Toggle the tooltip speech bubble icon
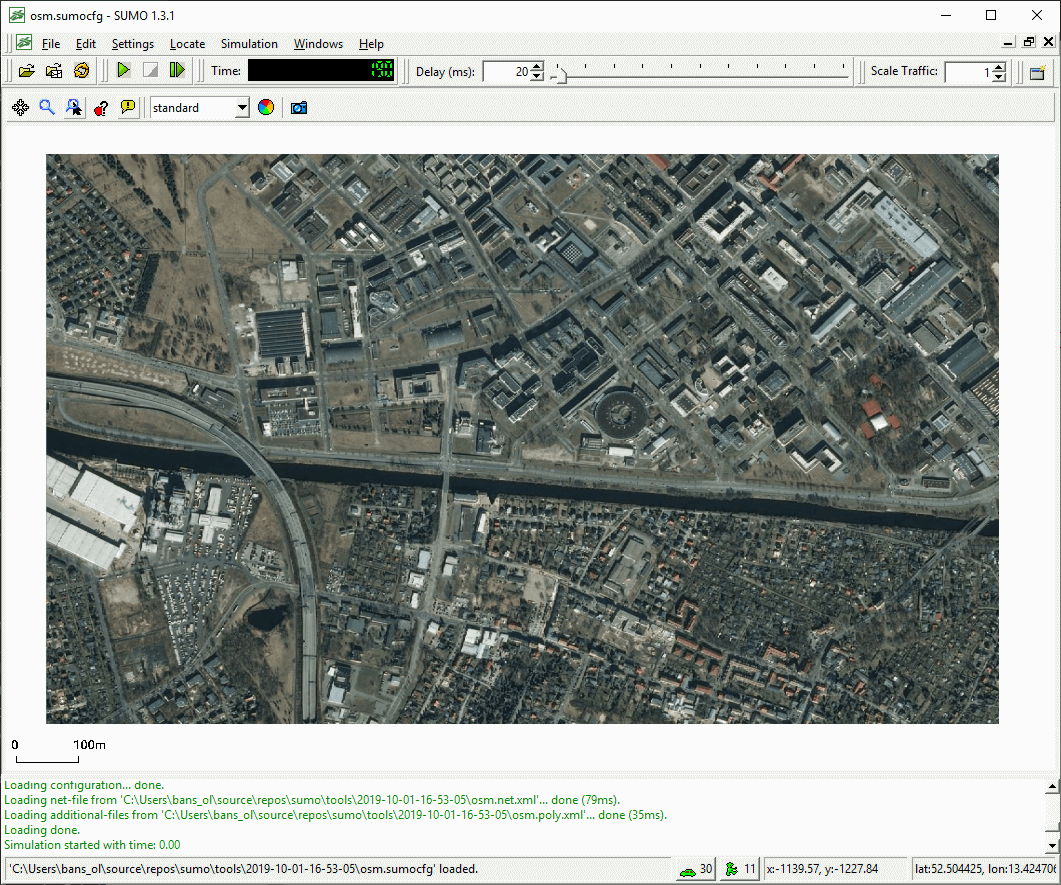The height and width of the screenshot is (885, 1061). (x=128, y=108)
